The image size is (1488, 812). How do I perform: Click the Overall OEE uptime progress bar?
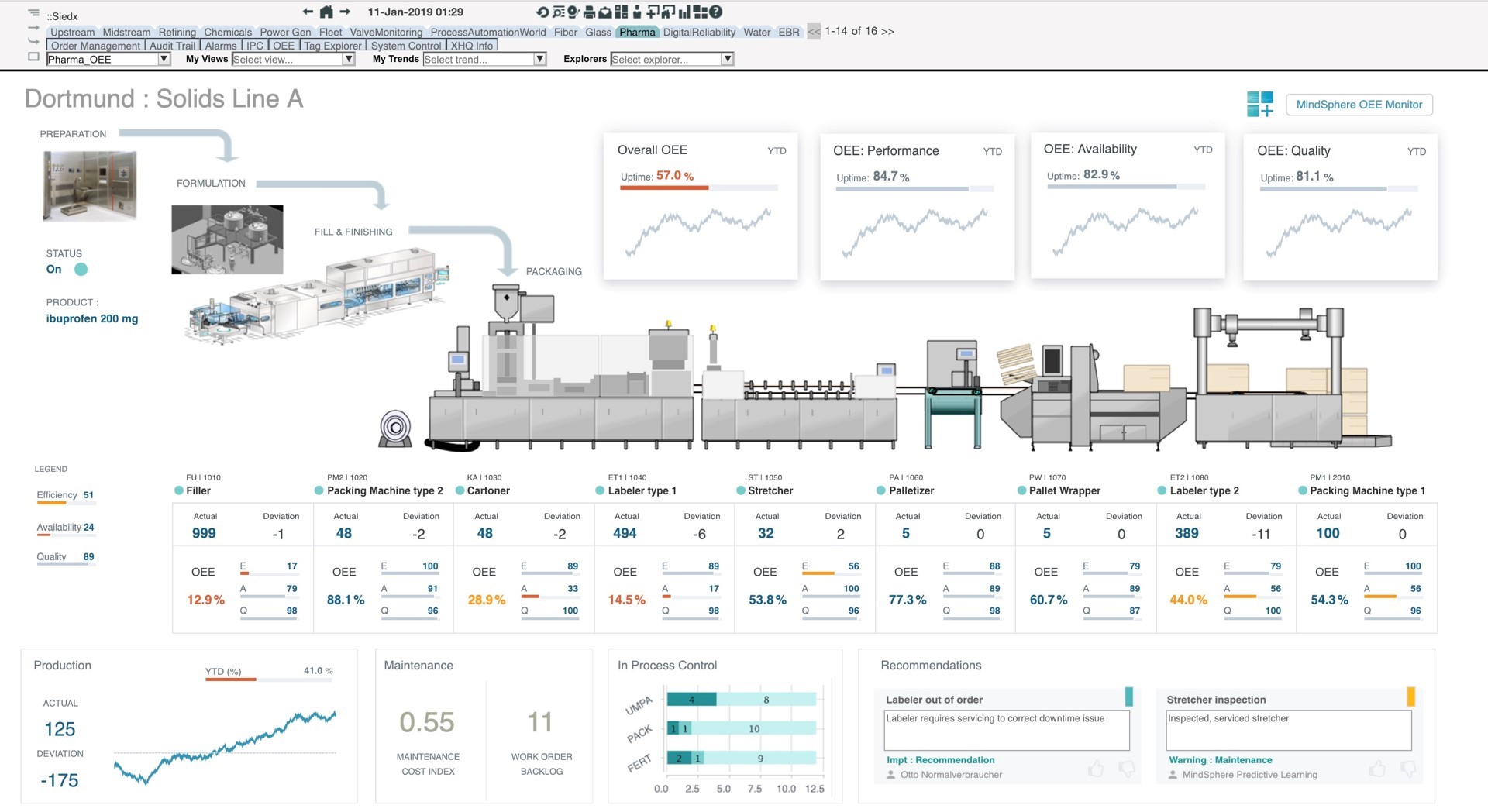pos(698,188)
